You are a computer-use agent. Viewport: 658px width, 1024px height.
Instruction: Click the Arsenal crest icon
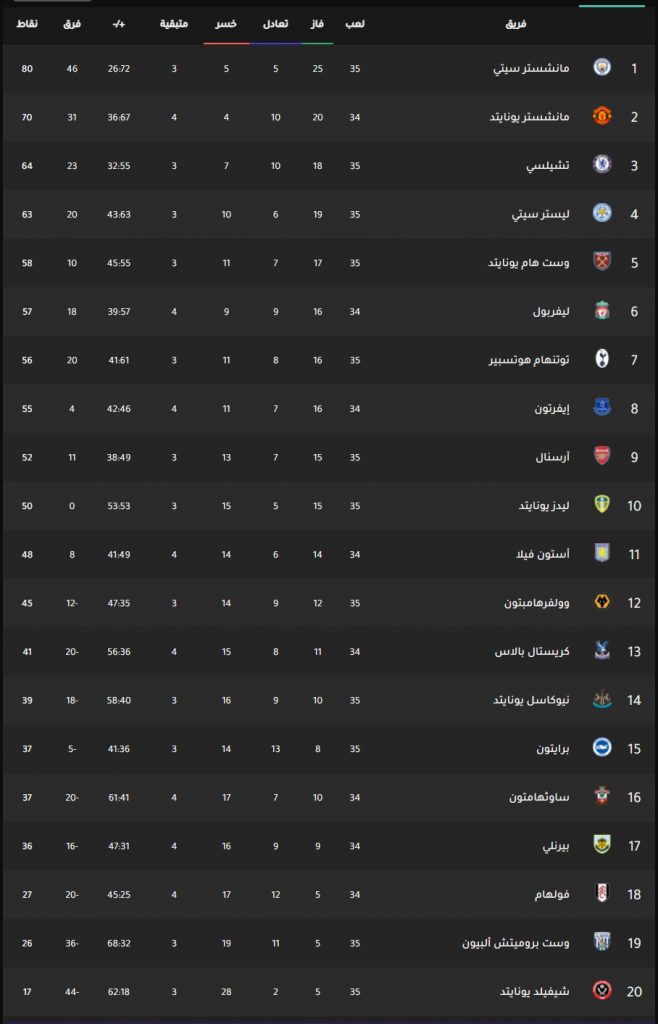click(602, 456)
